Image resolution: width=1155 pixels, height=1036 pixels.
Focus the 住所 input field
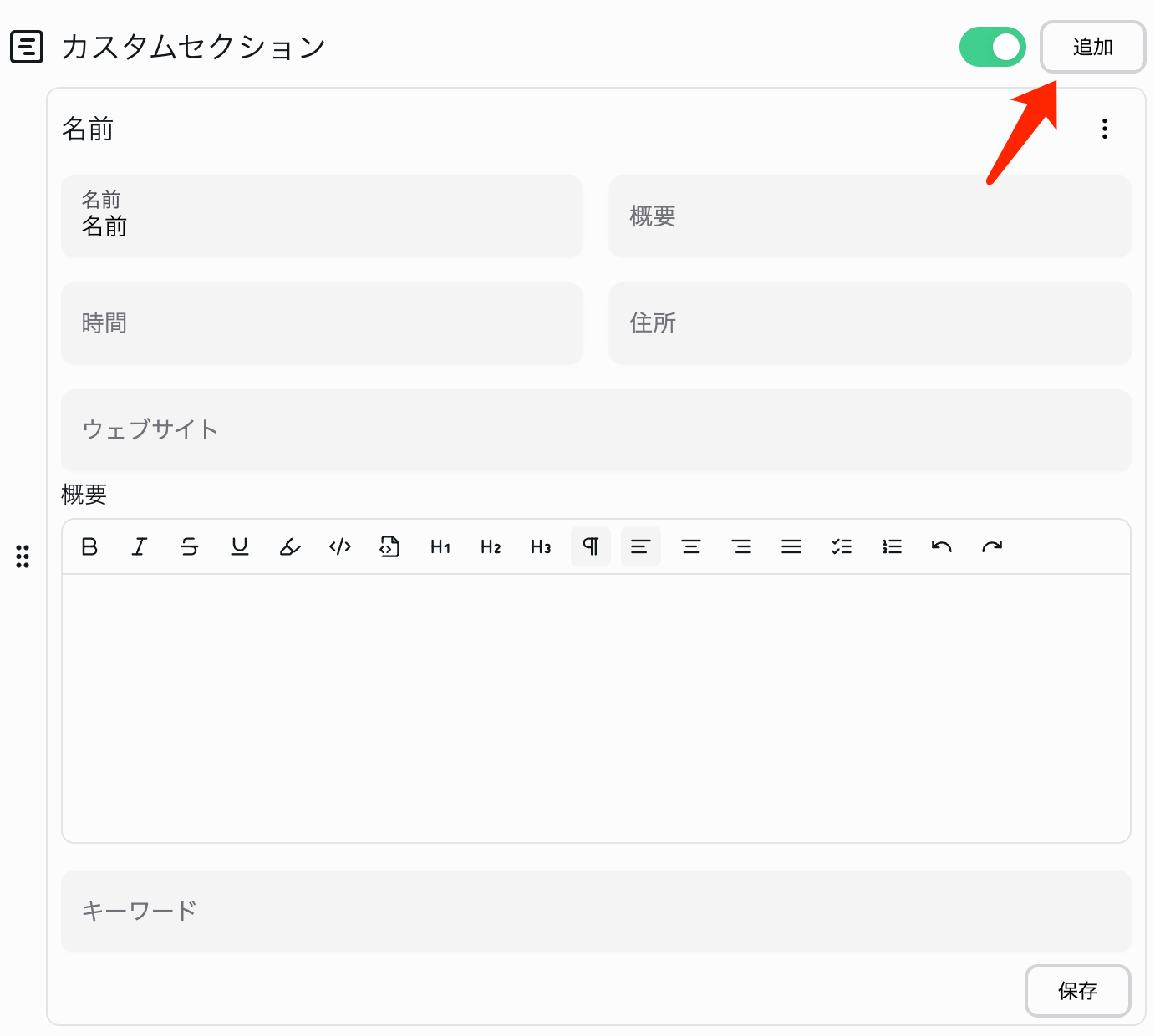click(870, 322)
